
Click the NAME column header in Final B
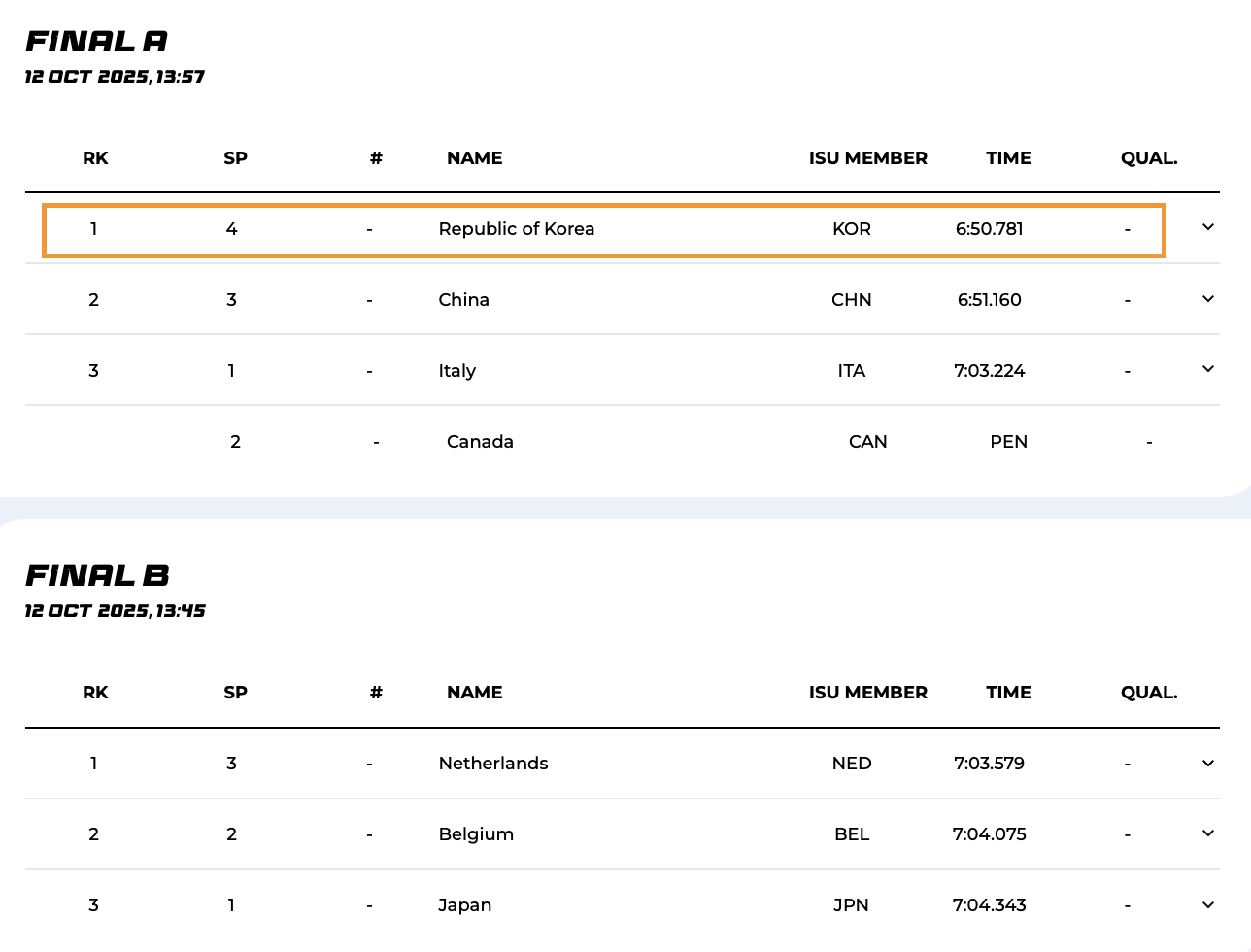coord(474,693)
